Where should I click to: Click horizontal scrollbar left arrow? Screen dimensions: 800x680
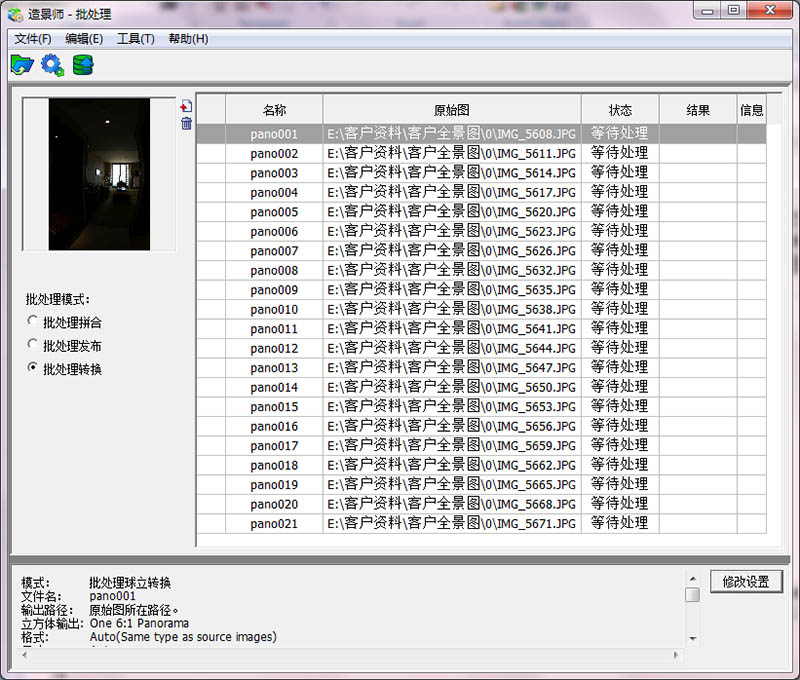click(x=24, y=654)
